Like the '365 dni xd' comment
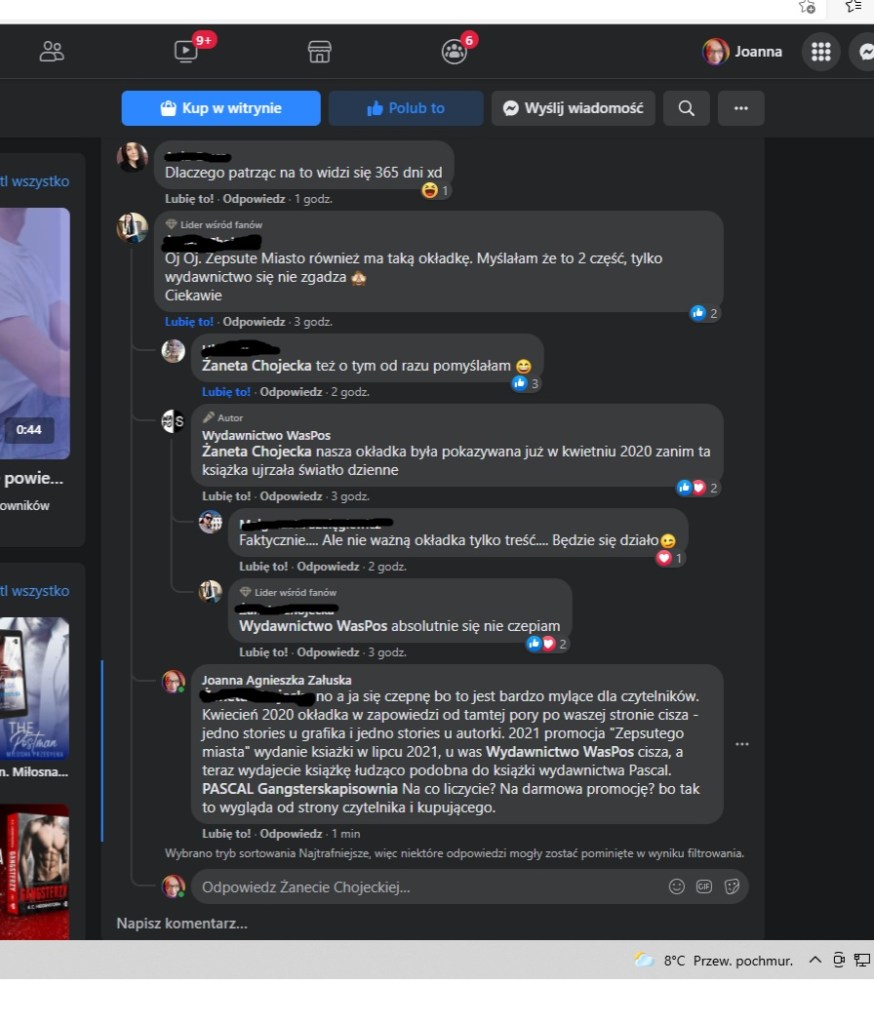 coord(189,199)
